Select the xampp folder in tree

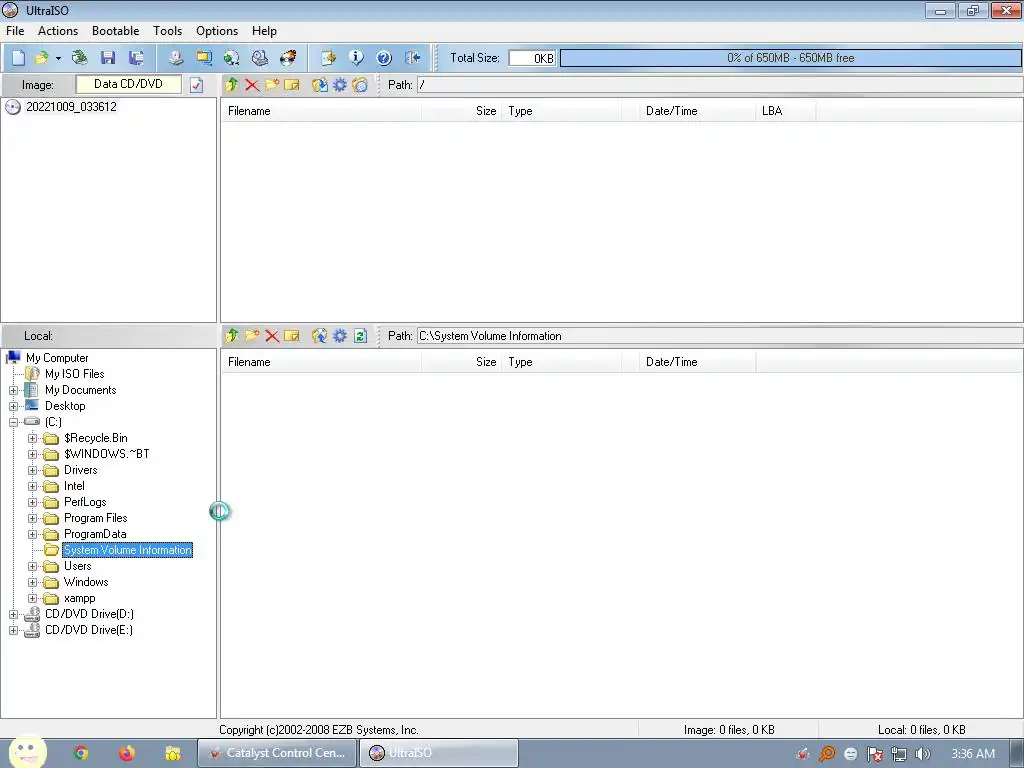[x=80, y=598]
